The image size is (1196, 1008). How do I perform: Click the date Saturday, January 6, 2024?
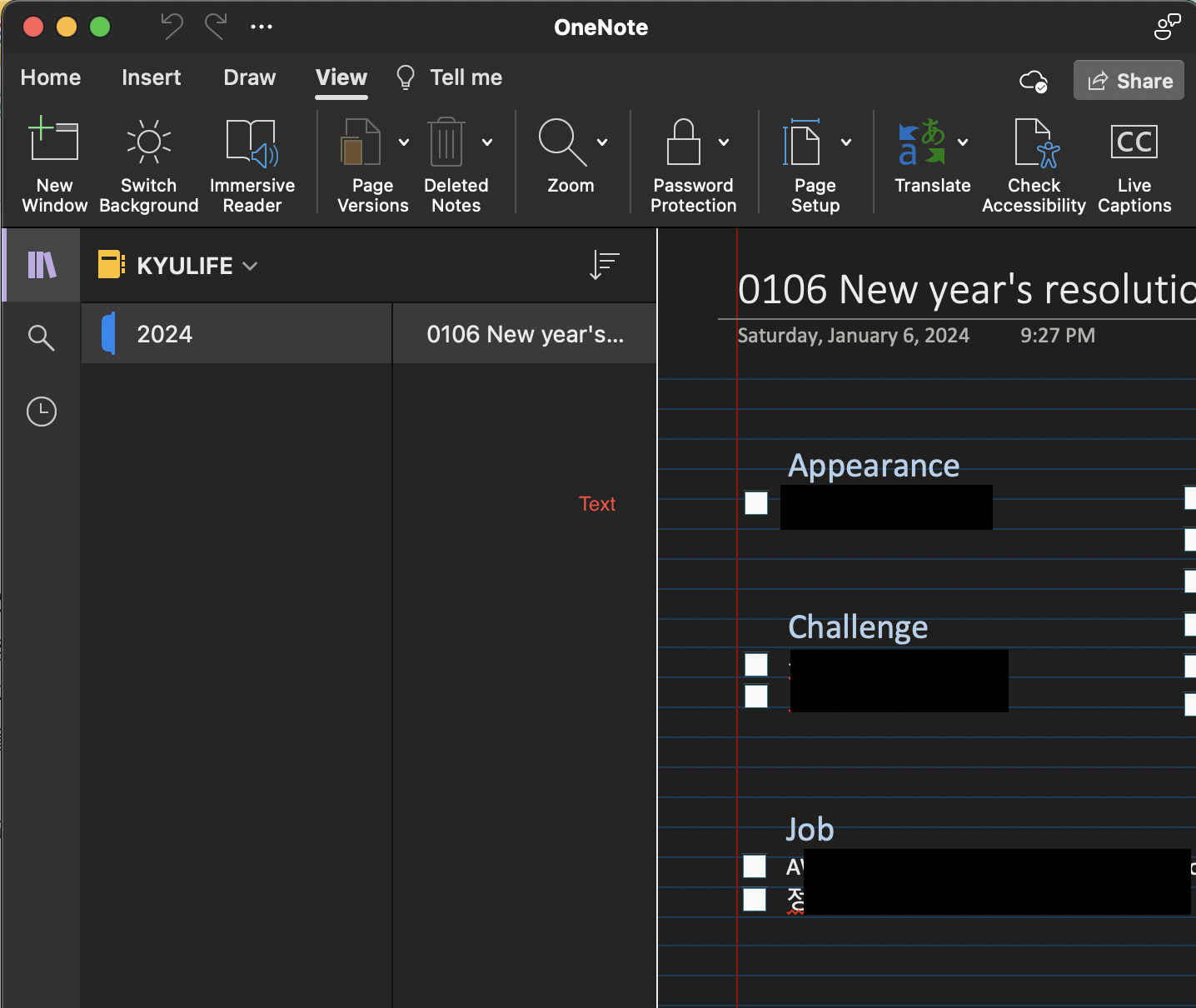click(853, 336)
